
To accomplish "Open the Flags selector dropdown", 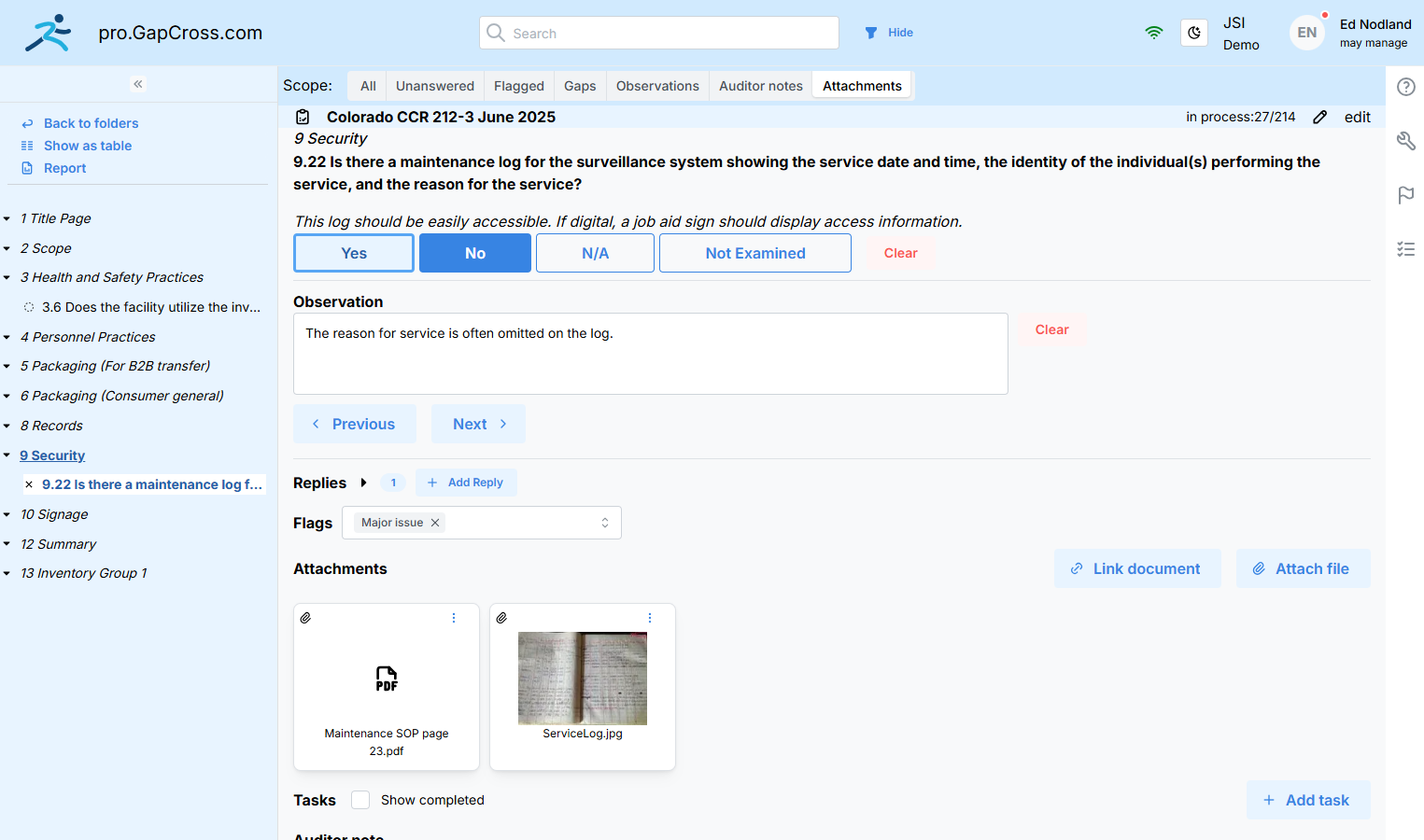I will tap(604, 523).
